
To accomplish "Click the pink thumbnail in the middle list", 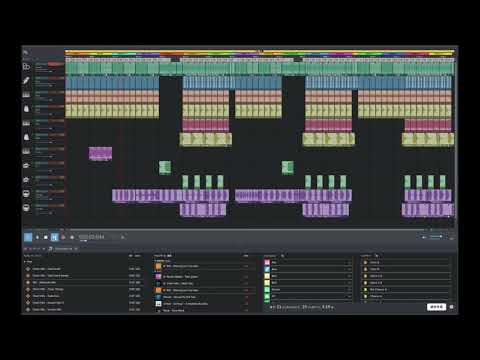I will point(158,276).
